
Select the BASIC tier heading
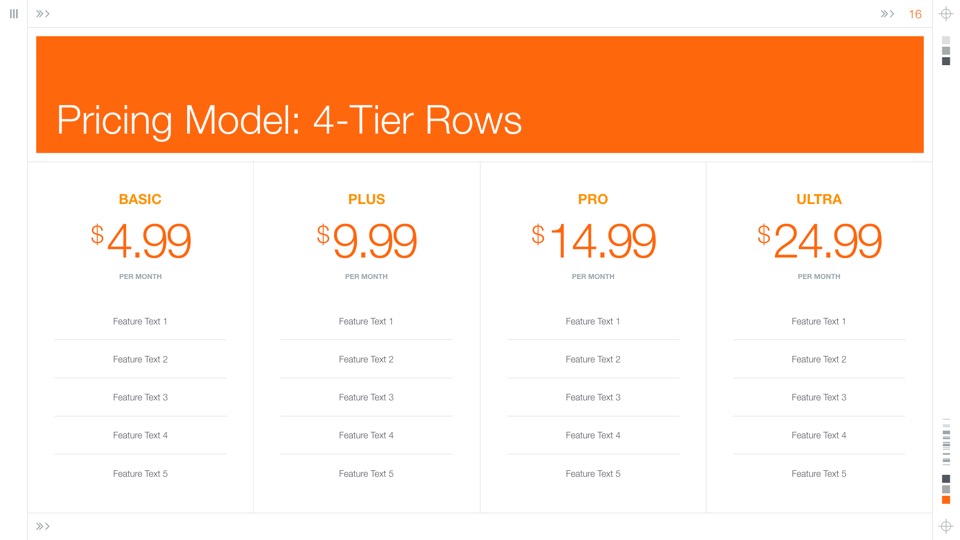pos(140,199)
